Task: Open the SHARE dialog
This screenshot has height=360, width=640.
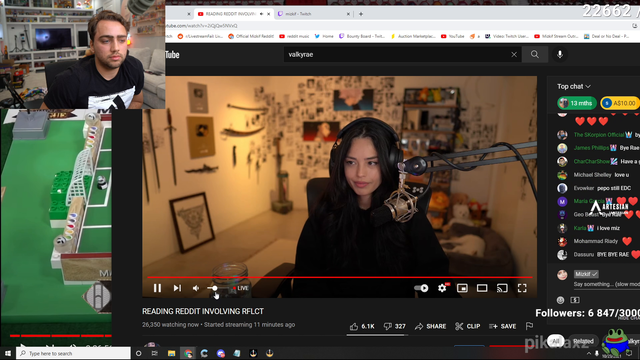Action: 431,326
